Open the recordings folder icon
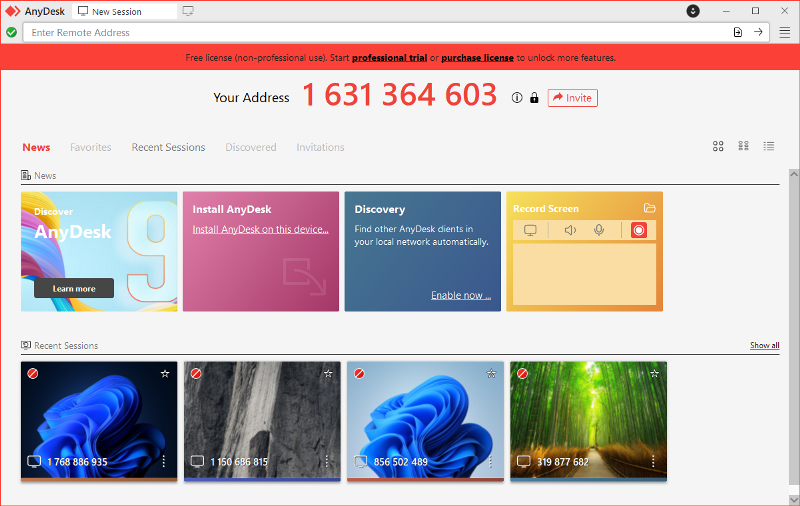The image size is (800, 506). point(650,208)
